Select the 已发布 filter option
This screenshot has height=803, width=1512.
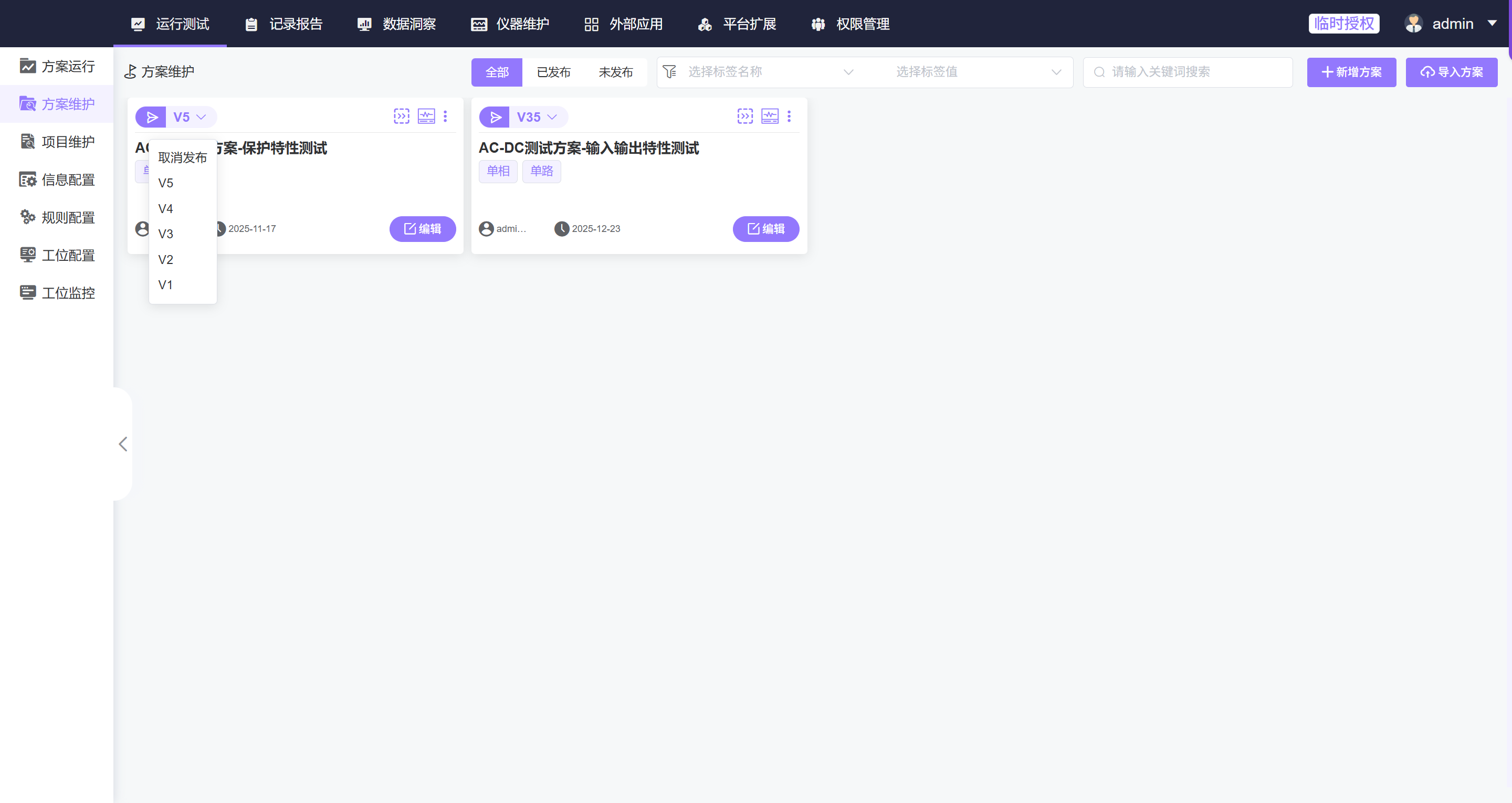click(x=552, y=71)
